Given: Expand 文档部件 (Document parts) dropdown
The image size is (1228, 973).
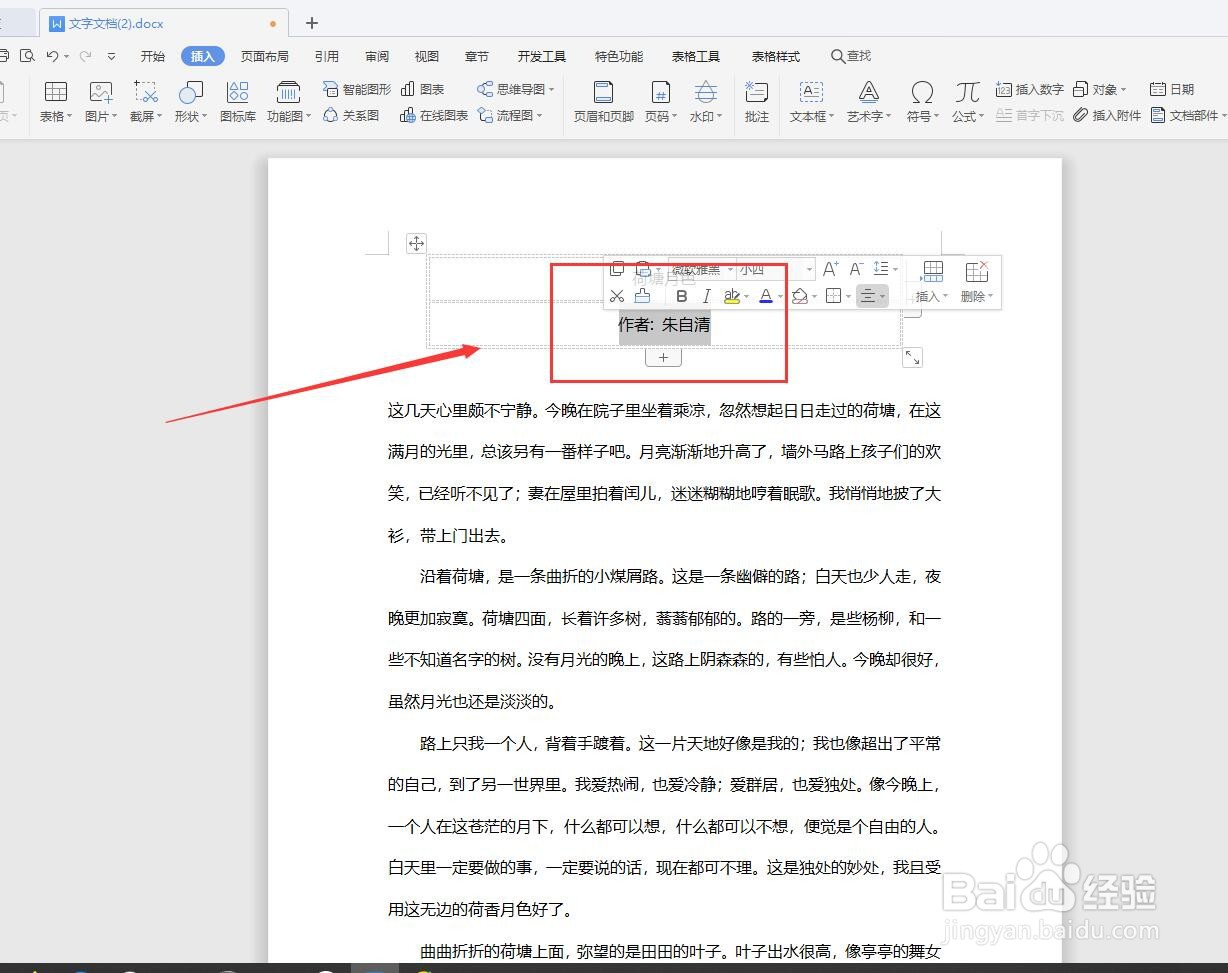Looking at the screenshot, I should coord(1224,116).
